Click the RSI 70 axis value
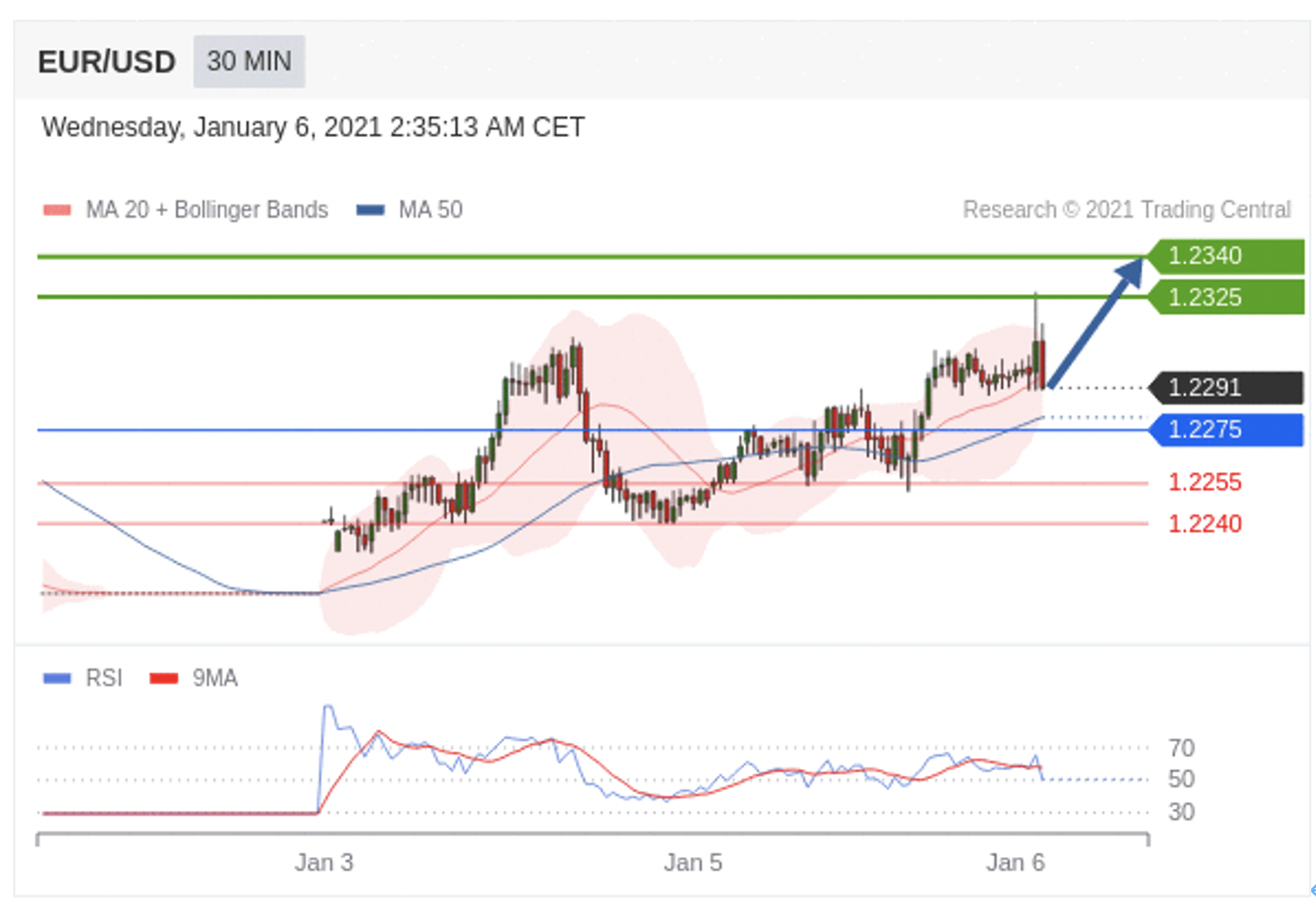 click(1181, 749)
